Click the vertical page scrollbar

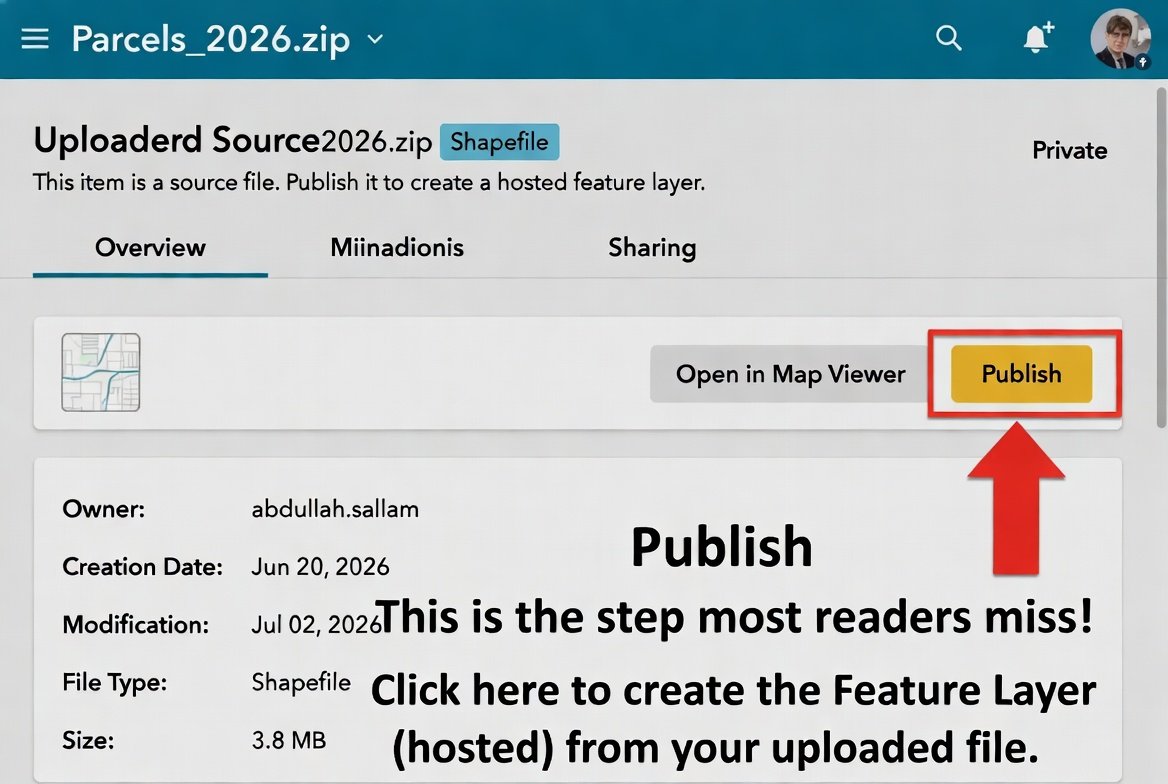(x=1161, y=257)
